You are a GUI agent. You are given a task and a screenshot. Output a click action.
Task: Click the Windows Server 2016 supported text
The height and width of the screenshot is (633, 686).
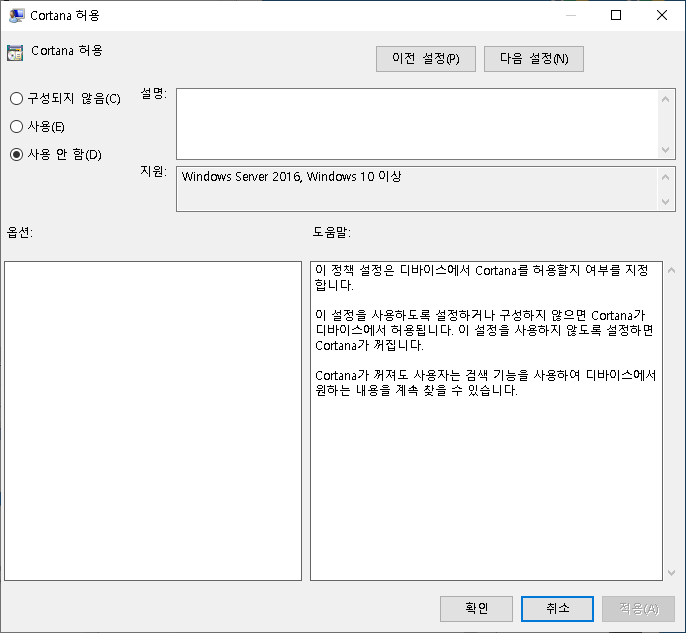[x=291, y=177]
